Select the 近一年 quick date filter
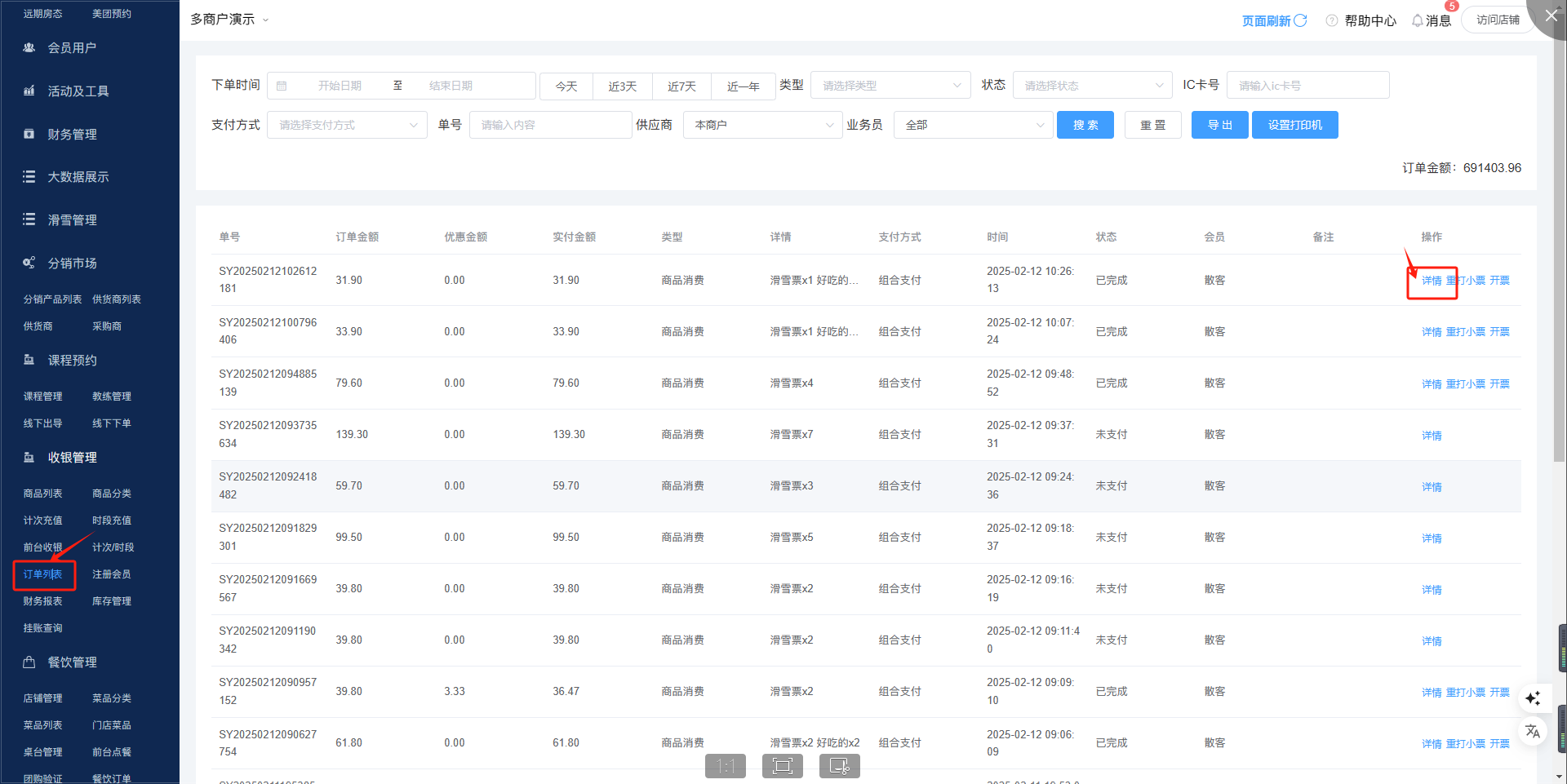Screen dimensions: 1567x784 (743, 86)
